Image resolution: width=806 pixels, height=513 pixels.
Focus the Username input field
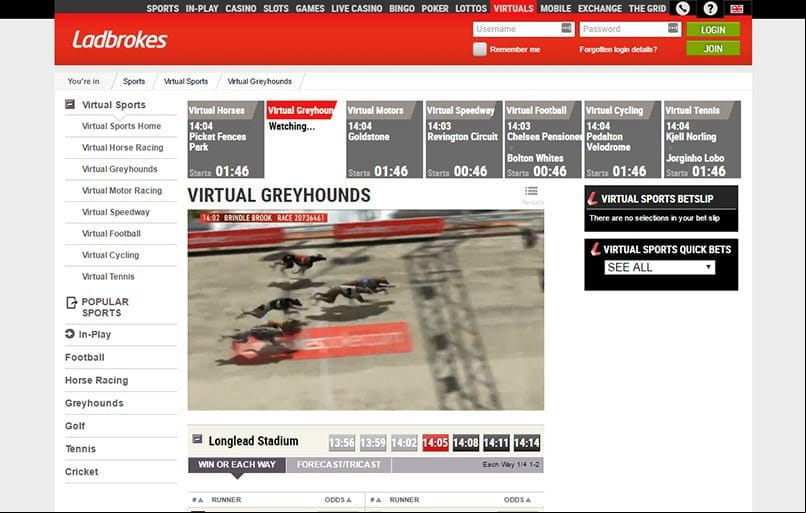pos(523,29)
